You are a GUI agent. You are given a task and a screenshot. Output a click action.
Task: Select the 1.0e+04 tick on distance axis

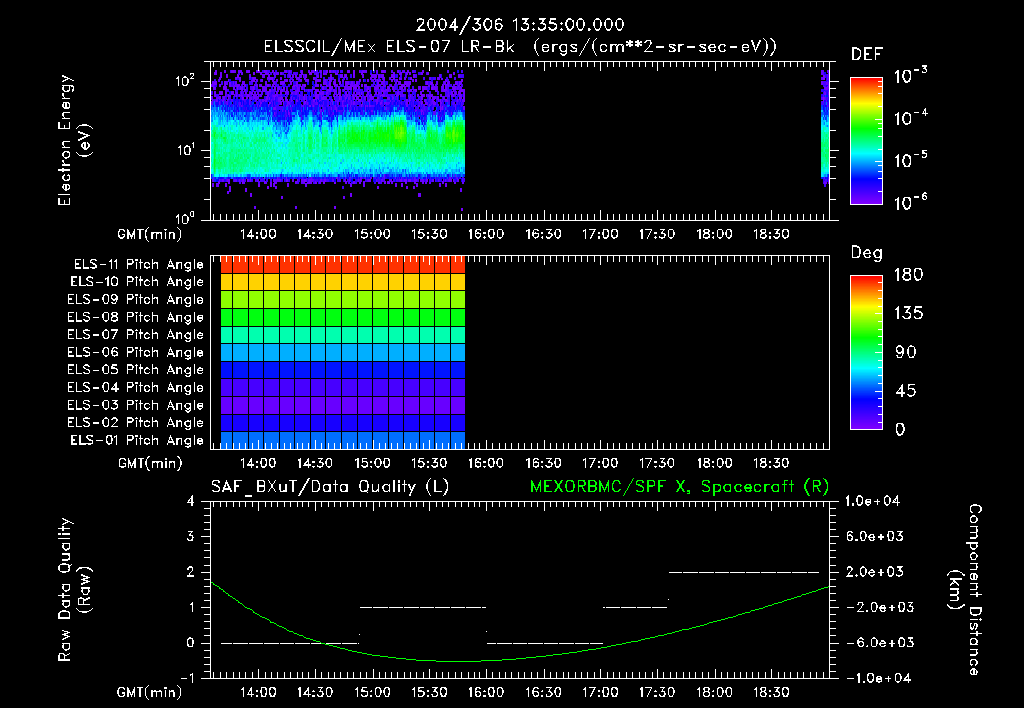pyautogui.click(x=872, y=501)
